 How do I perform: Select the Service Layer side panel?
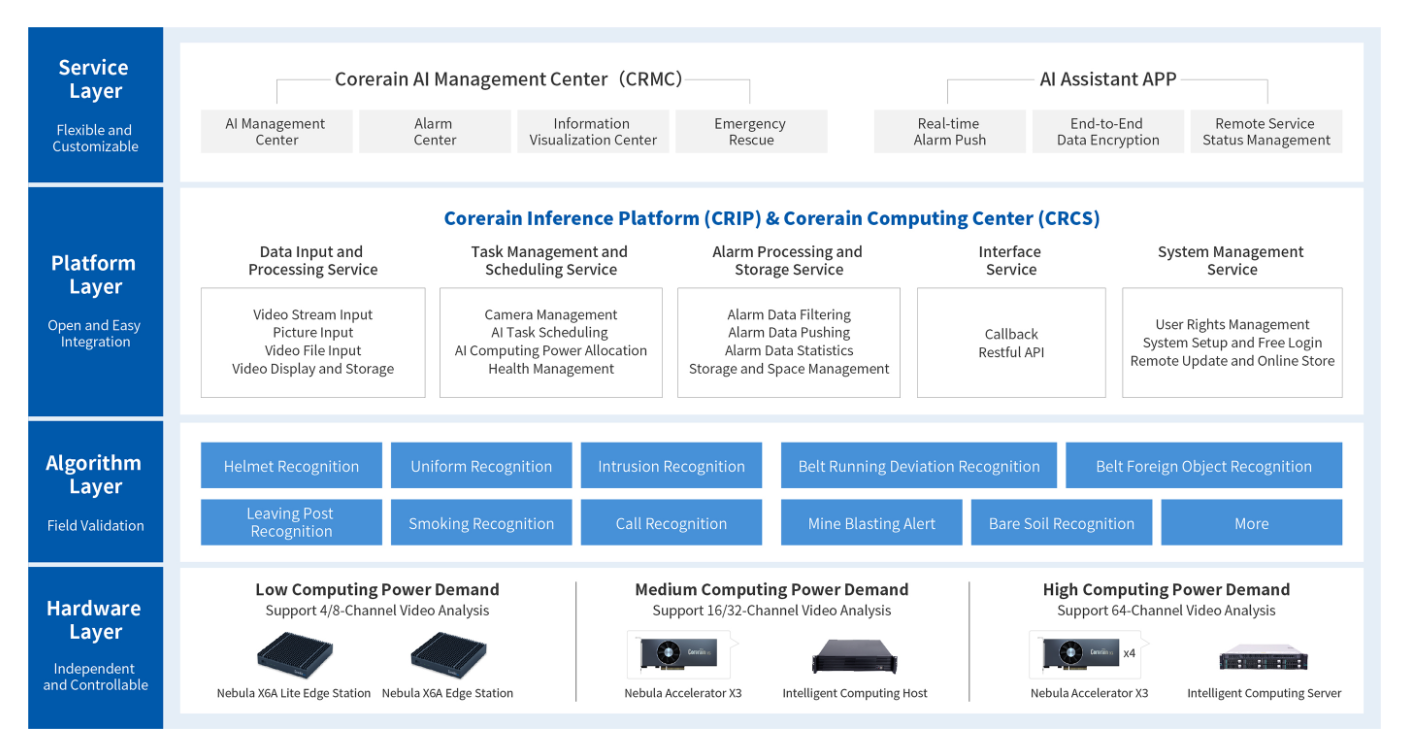point(95,105)
